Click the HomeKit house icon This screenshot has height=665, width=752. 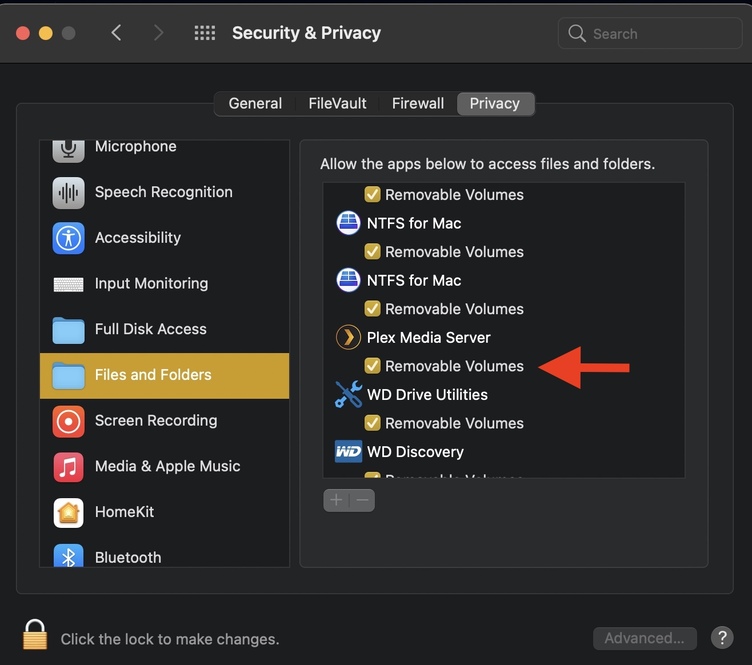coord(68,513)
